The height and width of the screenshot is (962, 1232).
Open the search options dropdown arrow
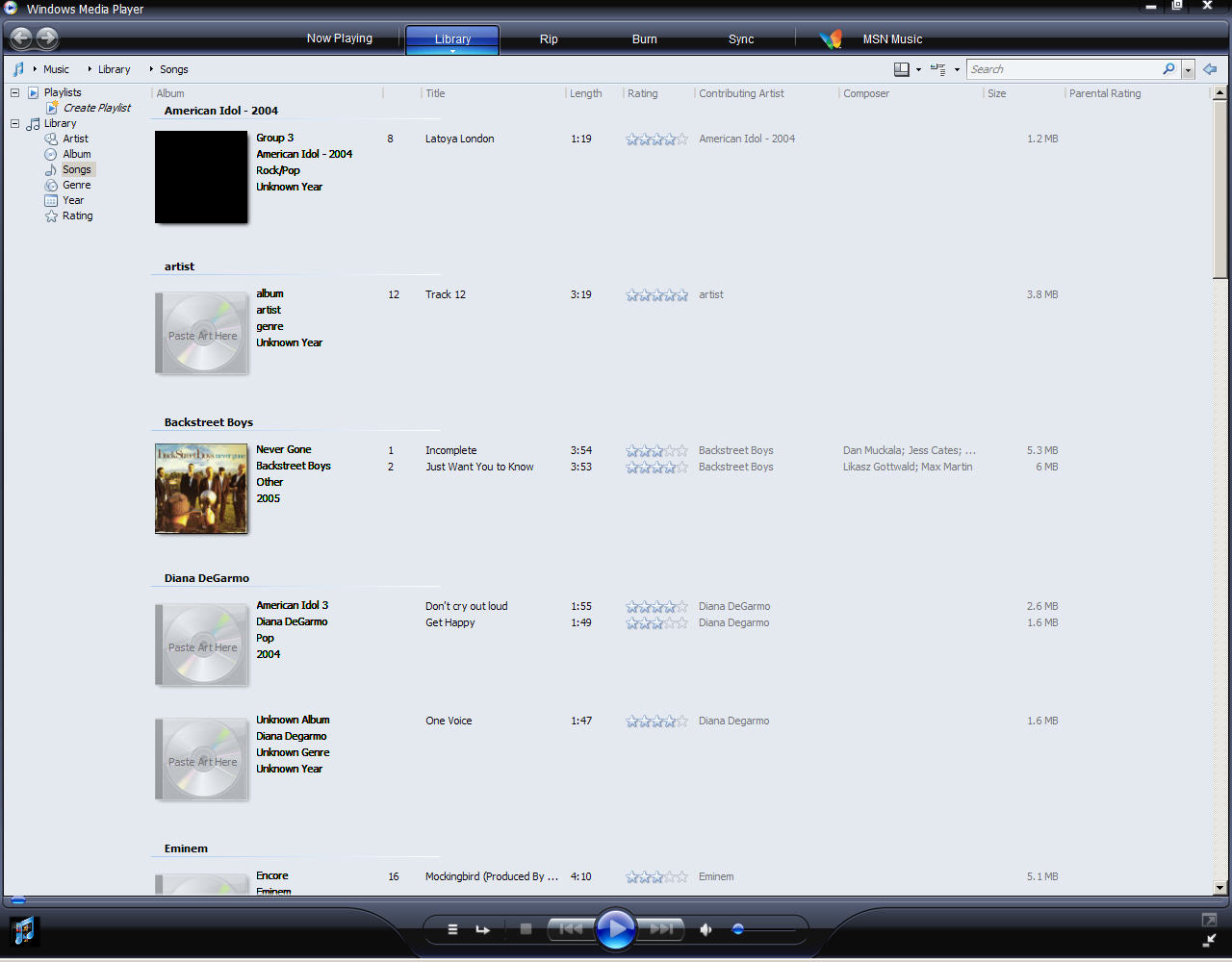coord(1189,69)
